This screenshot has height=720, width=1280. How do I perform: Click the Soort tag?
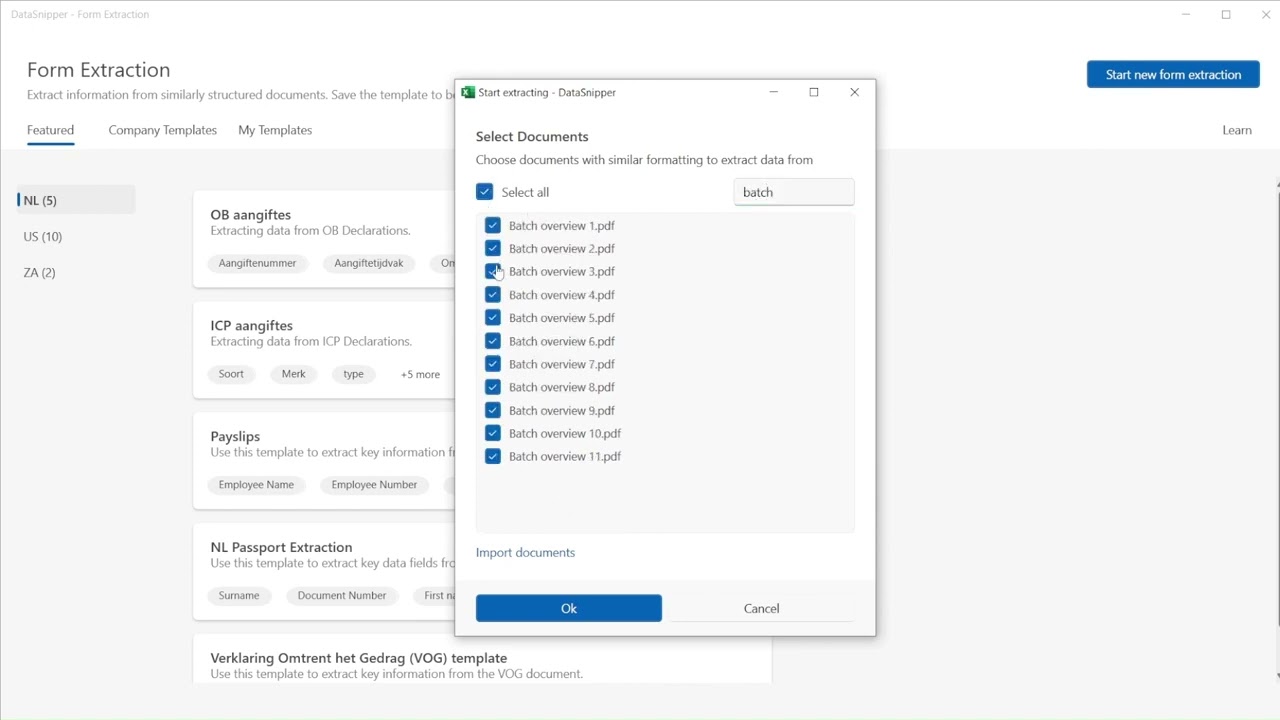click(x=231, y=374)
